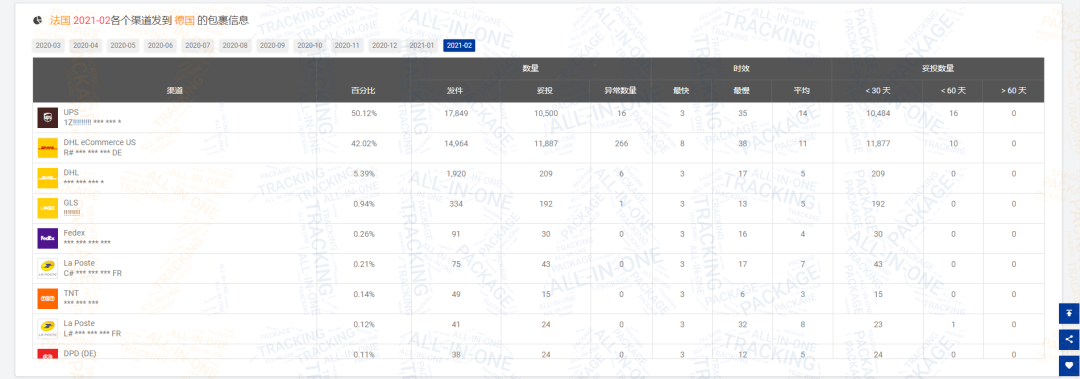
Task: Click the 266 abnormal count cell
Action: point(621,143)
